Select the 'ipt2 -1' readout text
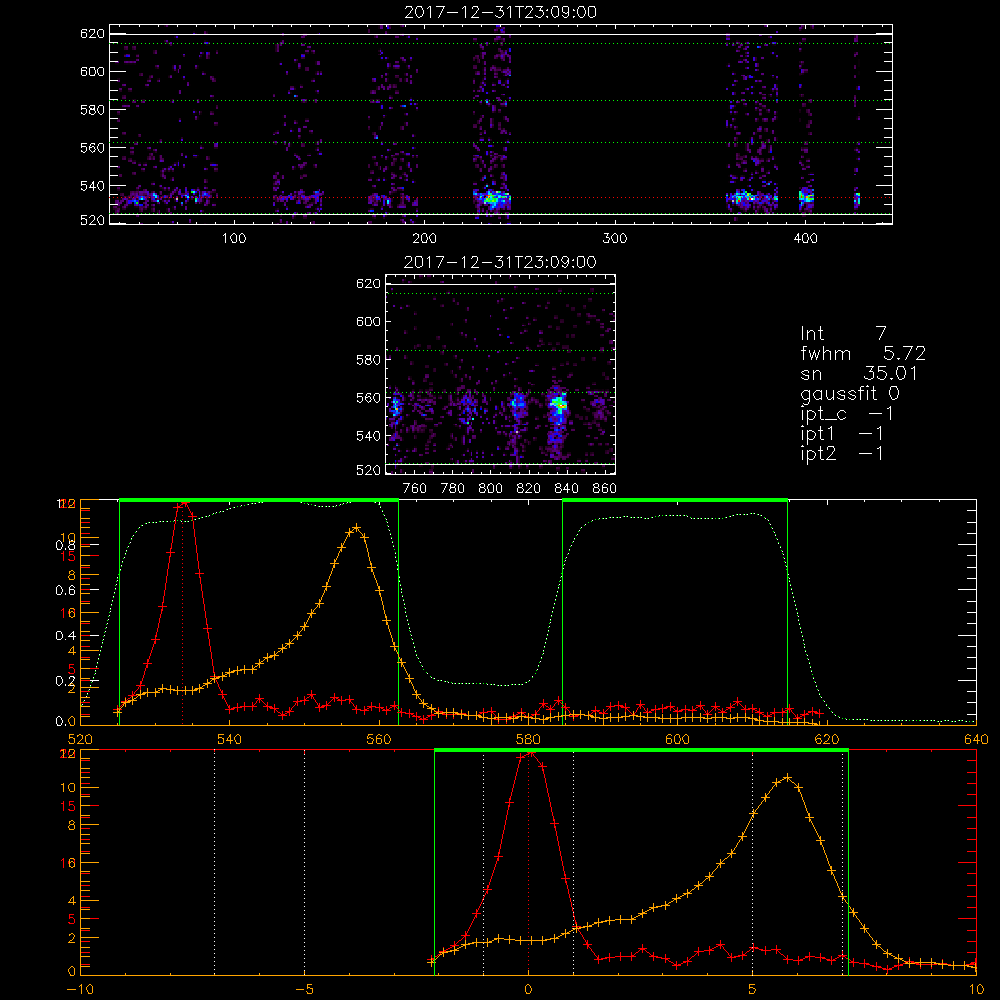Viewport: 1000px width, 1000px height. click(842, 453)
